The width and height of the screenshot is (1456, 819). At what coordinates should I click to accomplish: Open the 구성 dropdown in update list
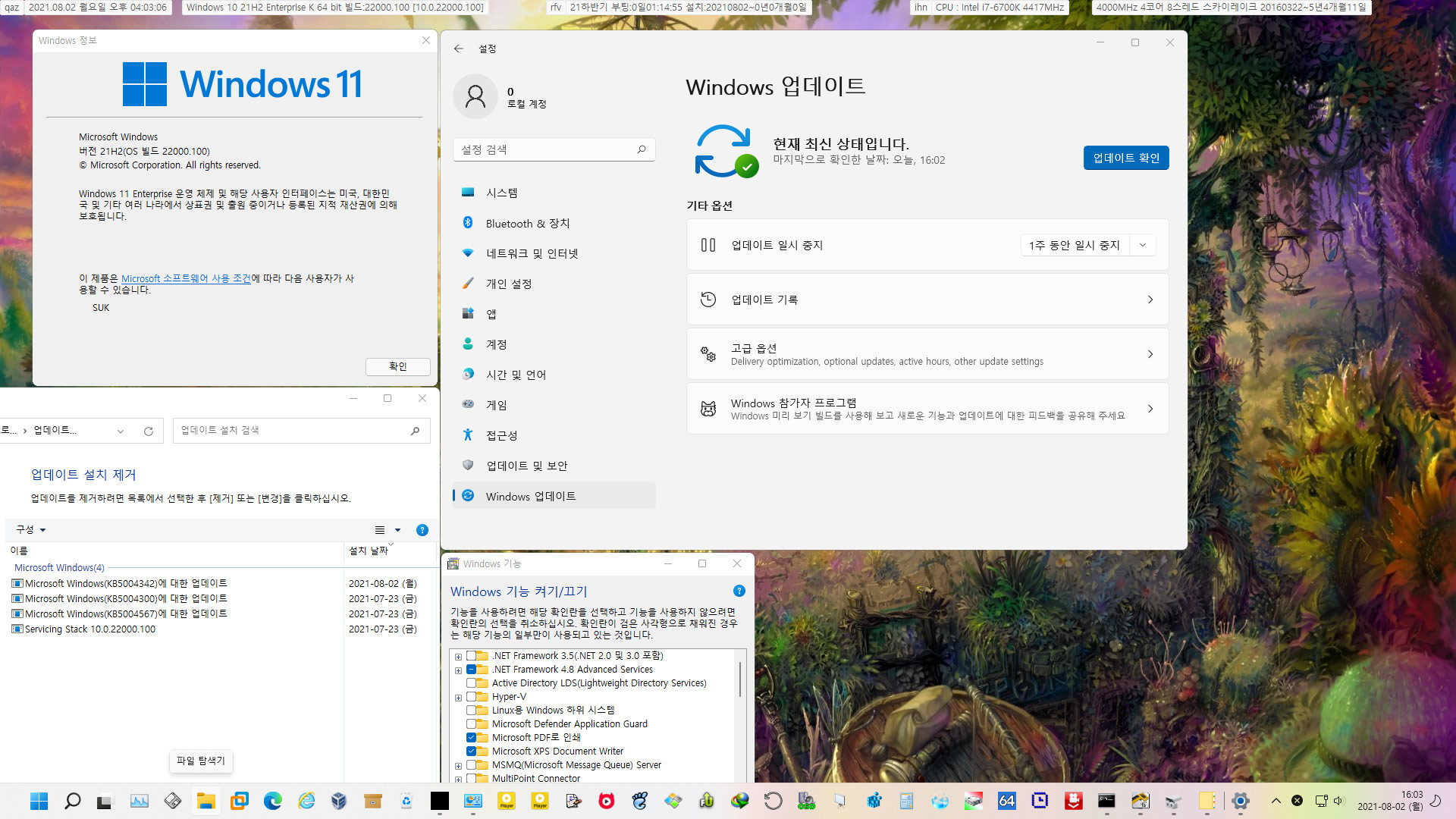pos(31,530)
